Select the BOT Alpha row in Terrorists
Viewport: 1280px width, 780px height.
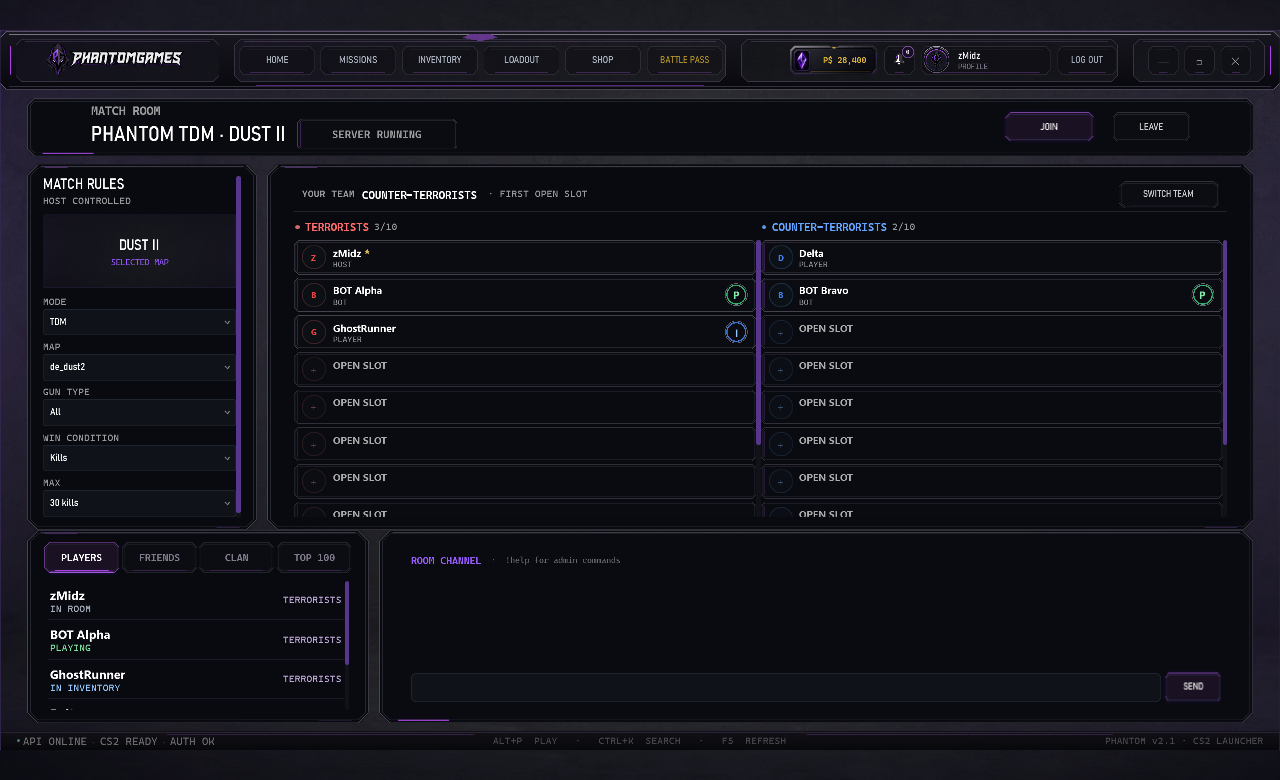click(x=525, y=295)
